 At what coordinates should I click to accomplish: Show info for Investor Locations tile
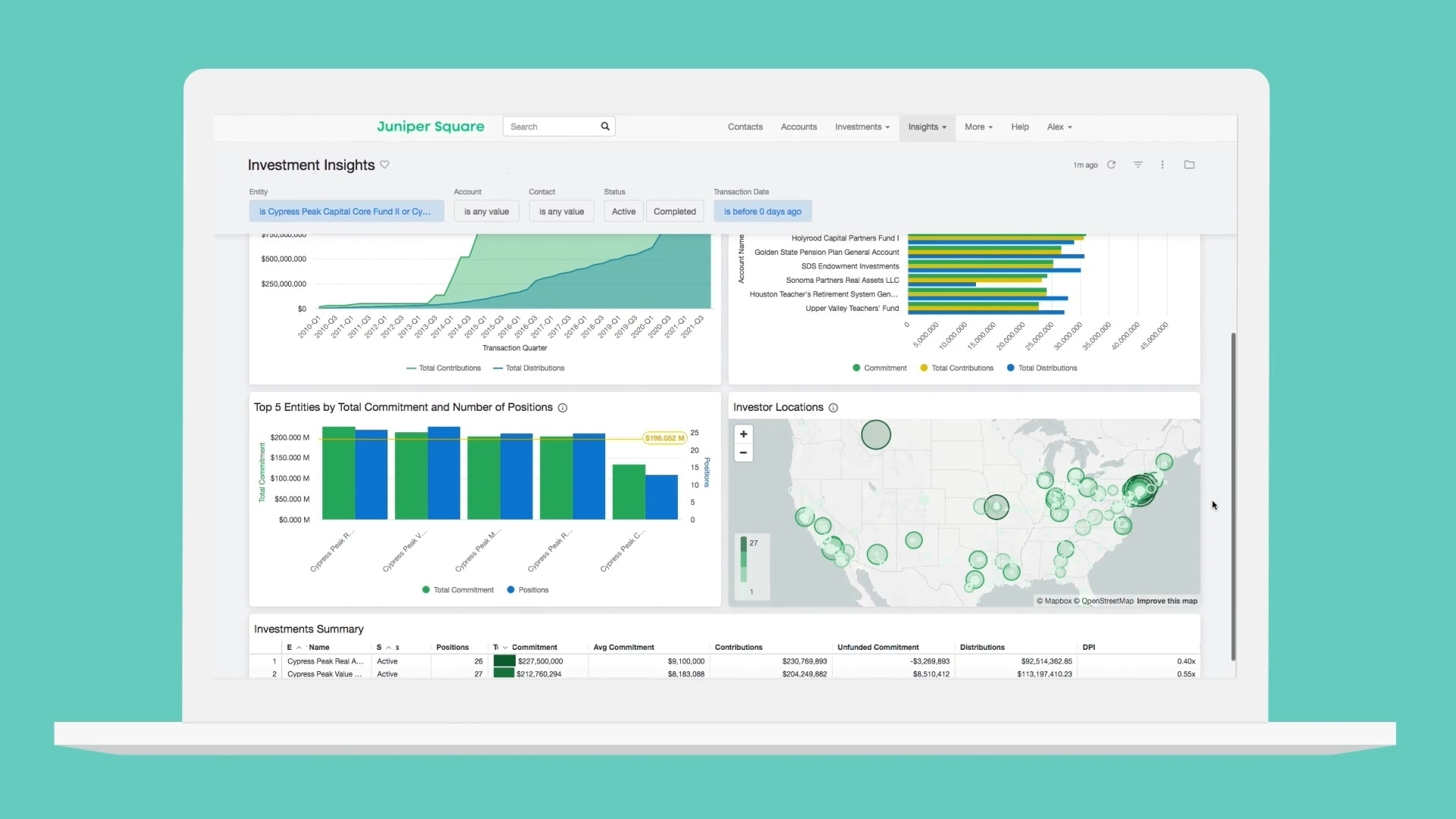click(x=833, y=408)
